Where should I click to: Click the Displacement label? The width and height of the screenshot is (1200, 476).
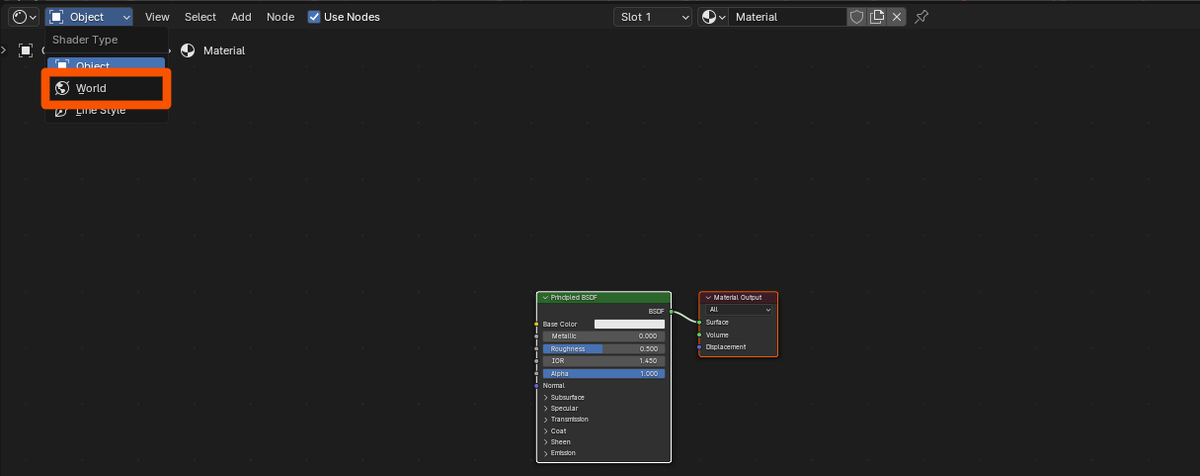tap(726, 347)
